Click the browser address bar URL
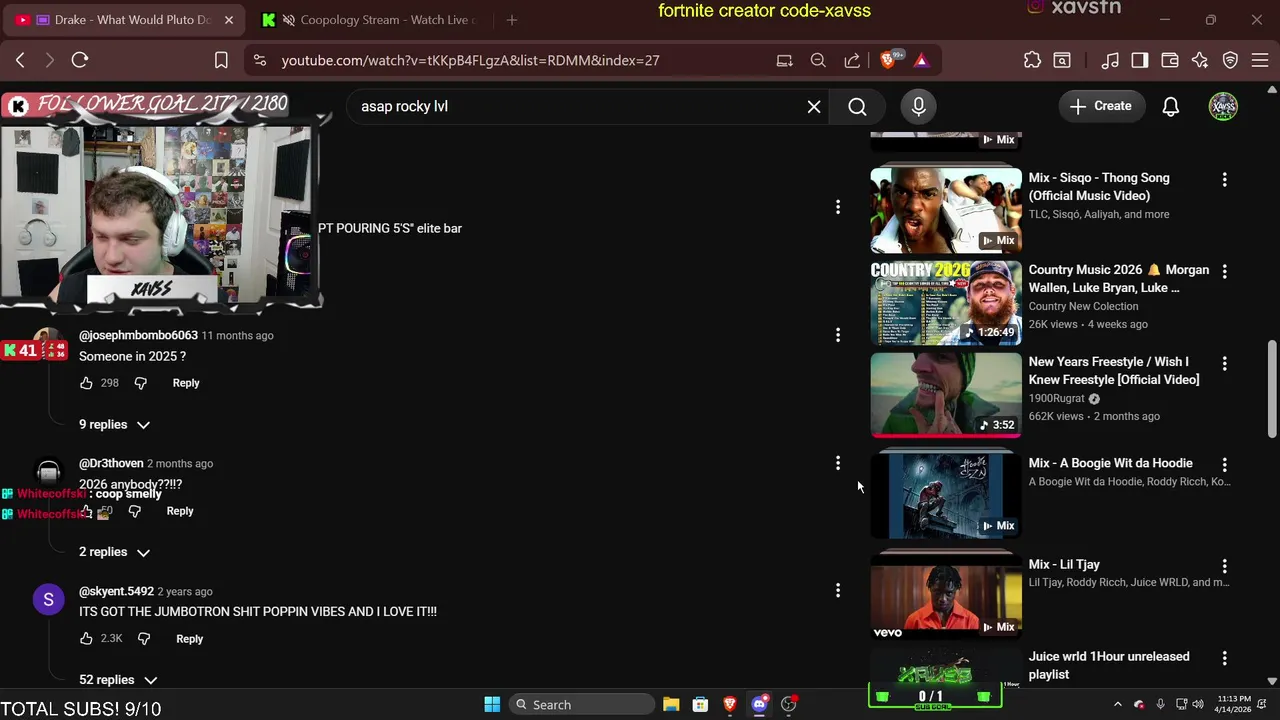Screen dimensions: 1280x720 tap(470, 60)
